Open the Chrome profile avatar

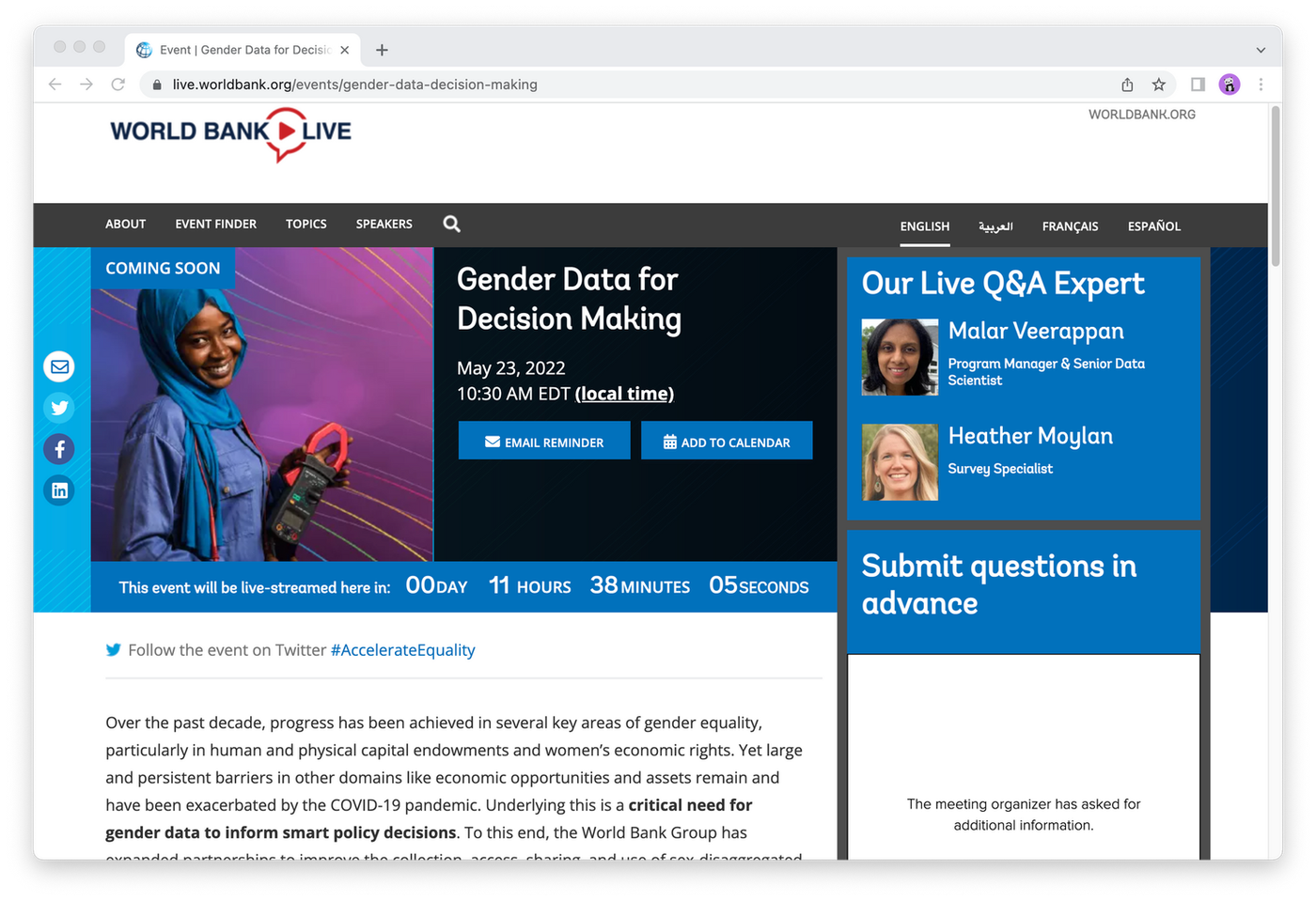[x=1229, y=85]
